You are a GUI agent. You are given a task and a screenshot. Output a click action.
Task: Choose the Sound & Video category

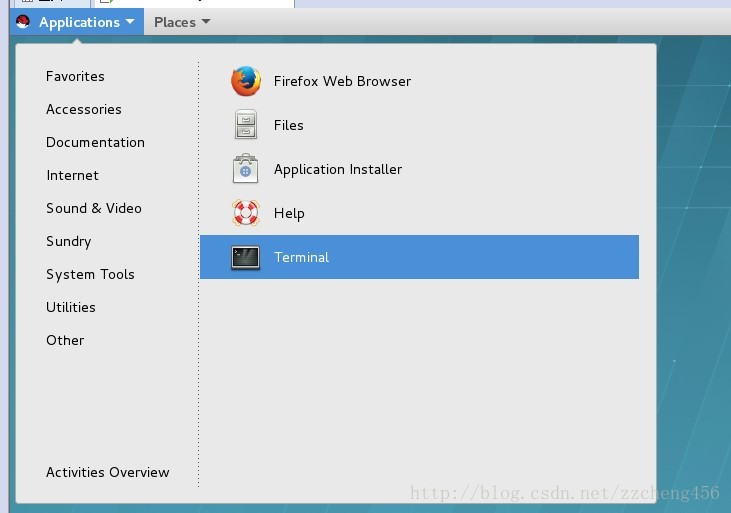click(94, 208)
